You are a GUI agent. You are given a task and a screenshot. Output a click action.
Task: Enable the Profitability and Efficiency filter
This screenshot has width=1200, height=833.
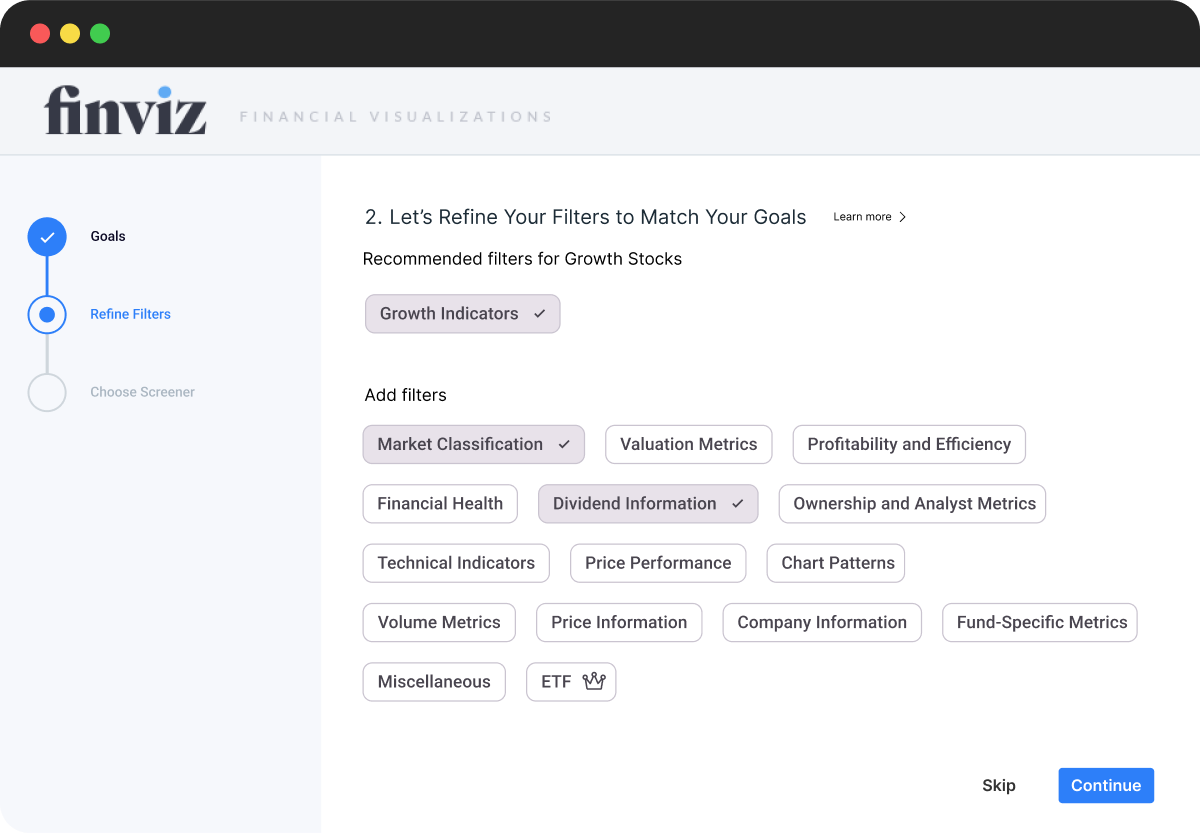point(908,444)
